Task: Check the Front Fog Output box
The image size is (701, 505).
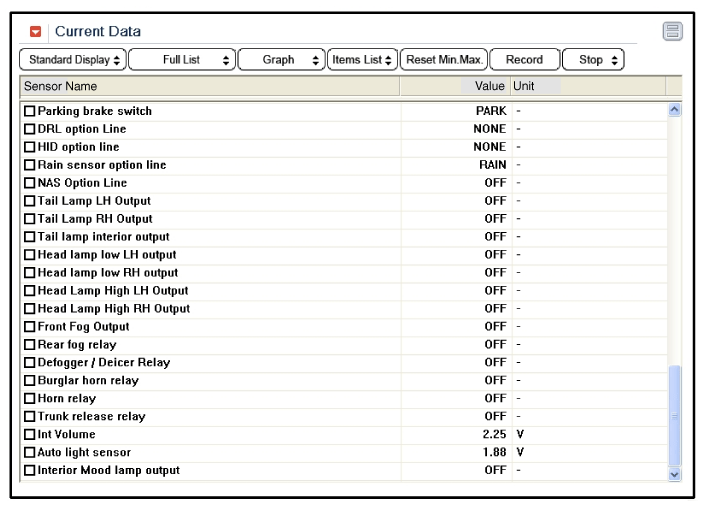Action: 29,327
